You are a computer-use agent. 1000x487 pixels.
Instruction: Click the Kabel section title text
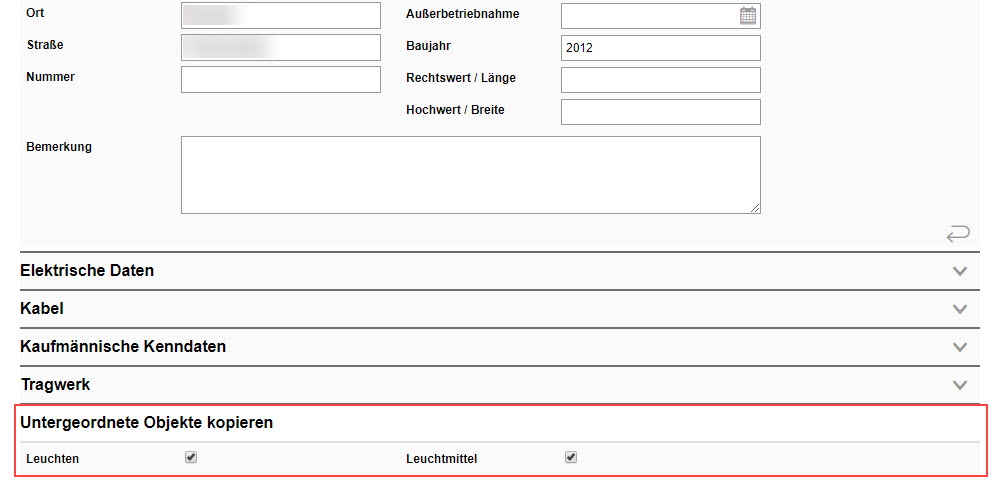coord(42,309)
